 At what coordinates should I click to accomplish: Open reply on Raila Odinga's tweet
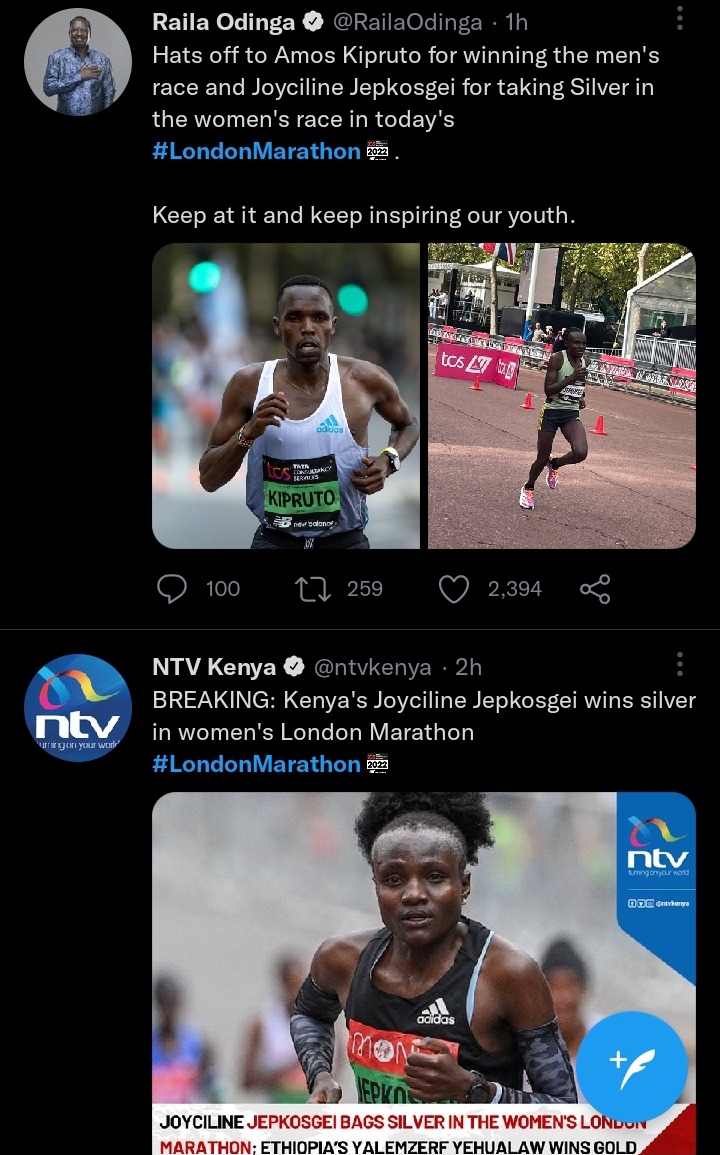coord(172,589)
